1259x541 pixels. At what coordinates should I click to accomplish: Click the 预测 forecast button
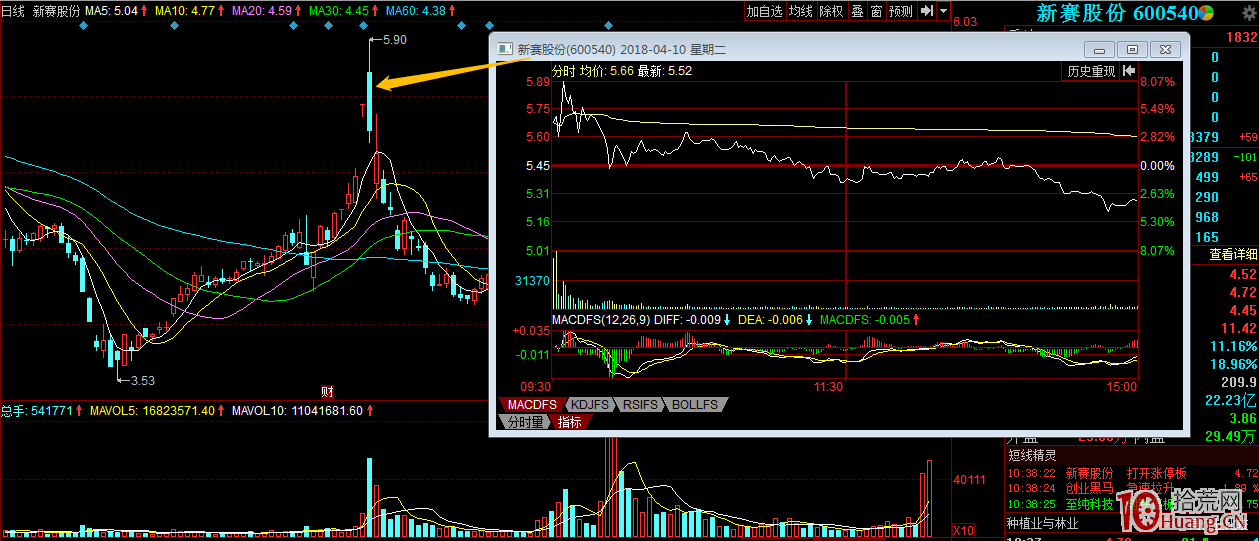point(901,11)
